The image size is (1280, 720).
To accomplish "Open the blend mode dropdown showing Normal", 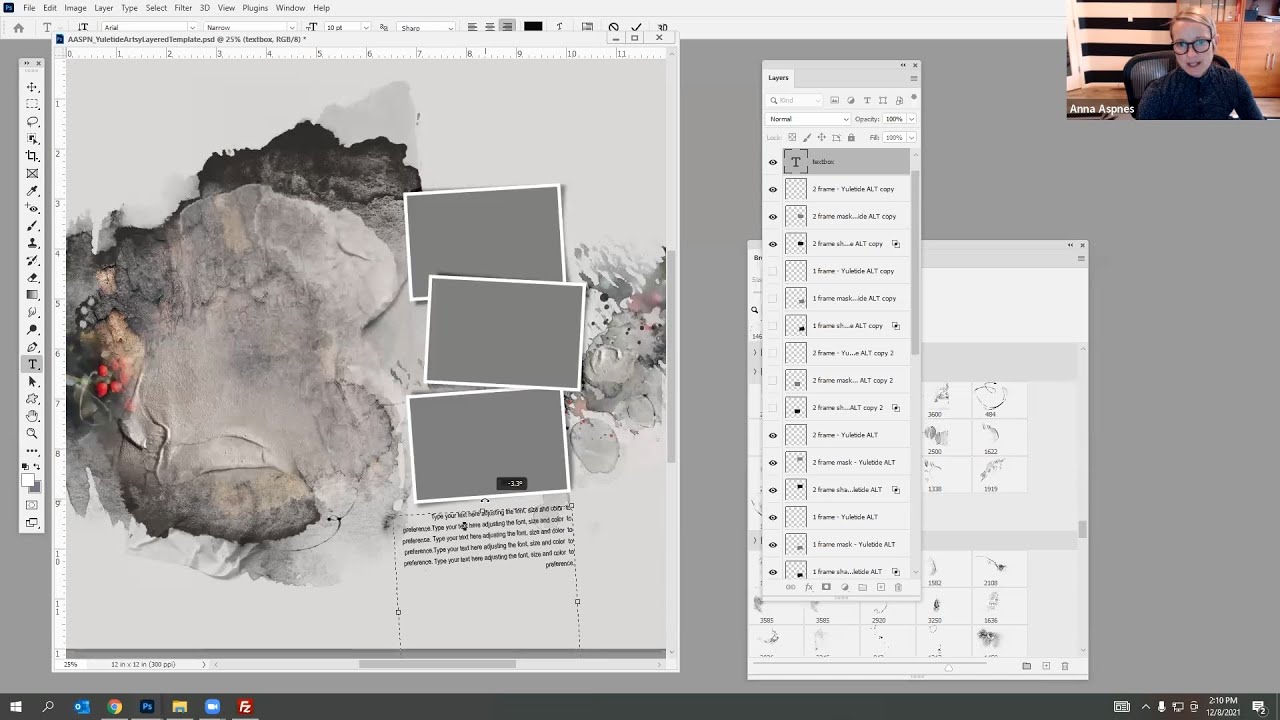I will pyautogui.click(x=808, y=119).
